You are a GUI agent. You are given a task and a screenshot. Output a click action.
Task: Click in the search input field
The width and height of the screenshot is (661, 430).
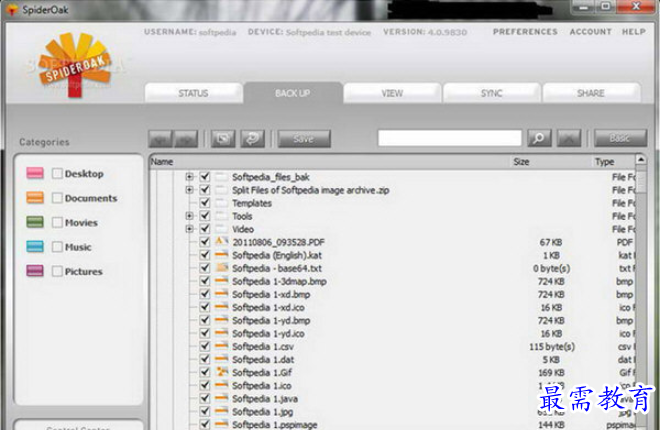[450, 138]
